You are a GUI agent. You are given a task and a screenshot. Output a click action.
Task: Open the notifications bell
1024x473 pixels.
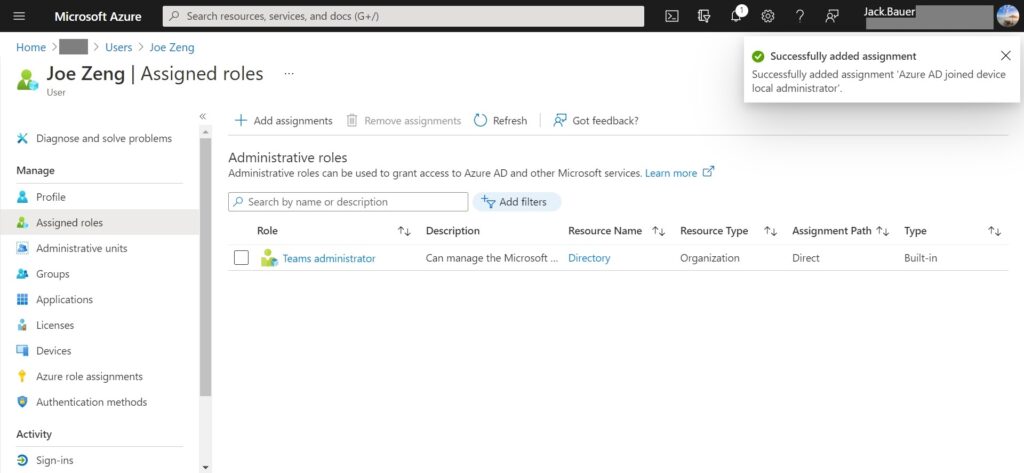(x=736, y=16)
